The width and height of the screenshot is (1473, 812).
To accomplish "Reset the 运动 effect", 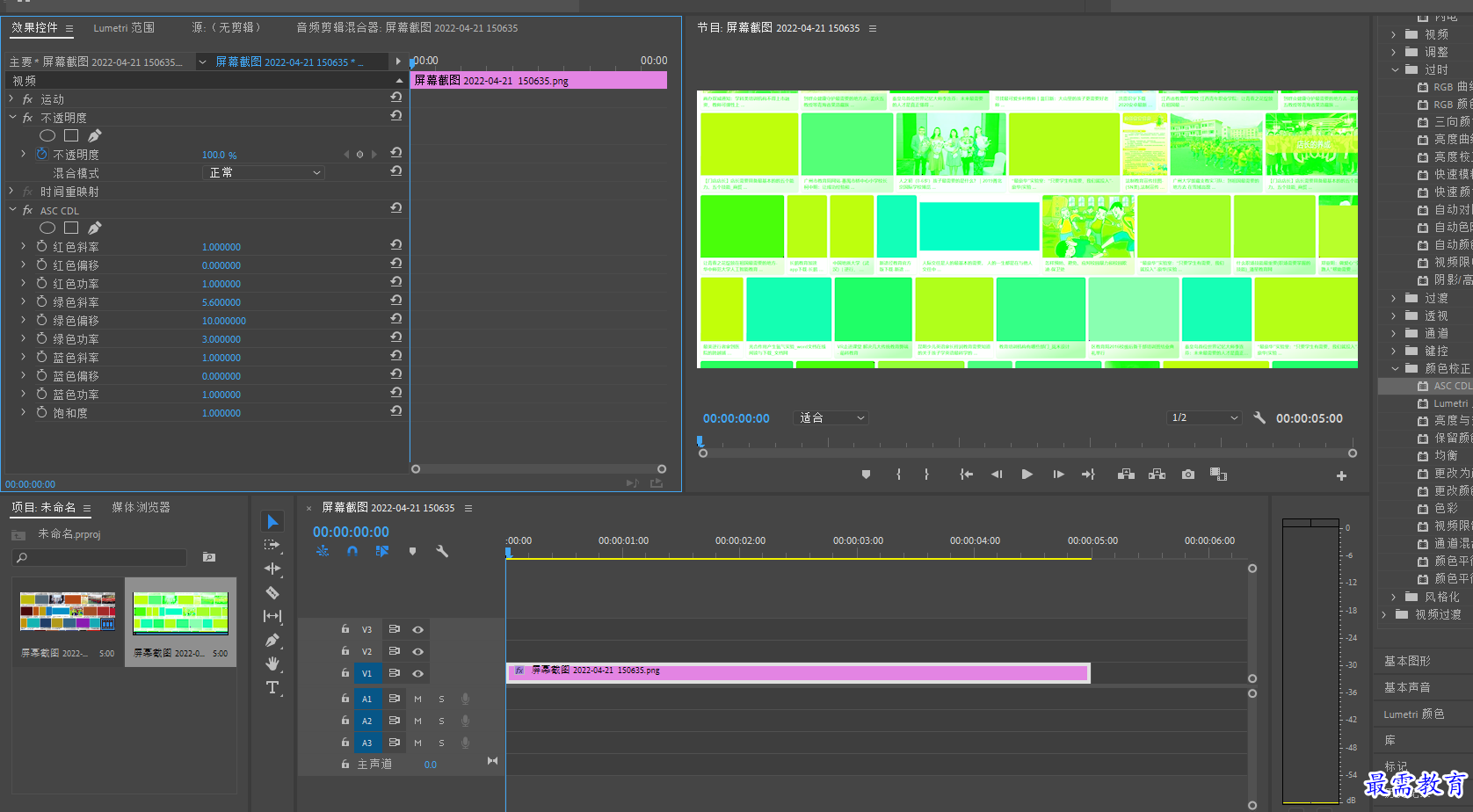I will pos(396,98).
